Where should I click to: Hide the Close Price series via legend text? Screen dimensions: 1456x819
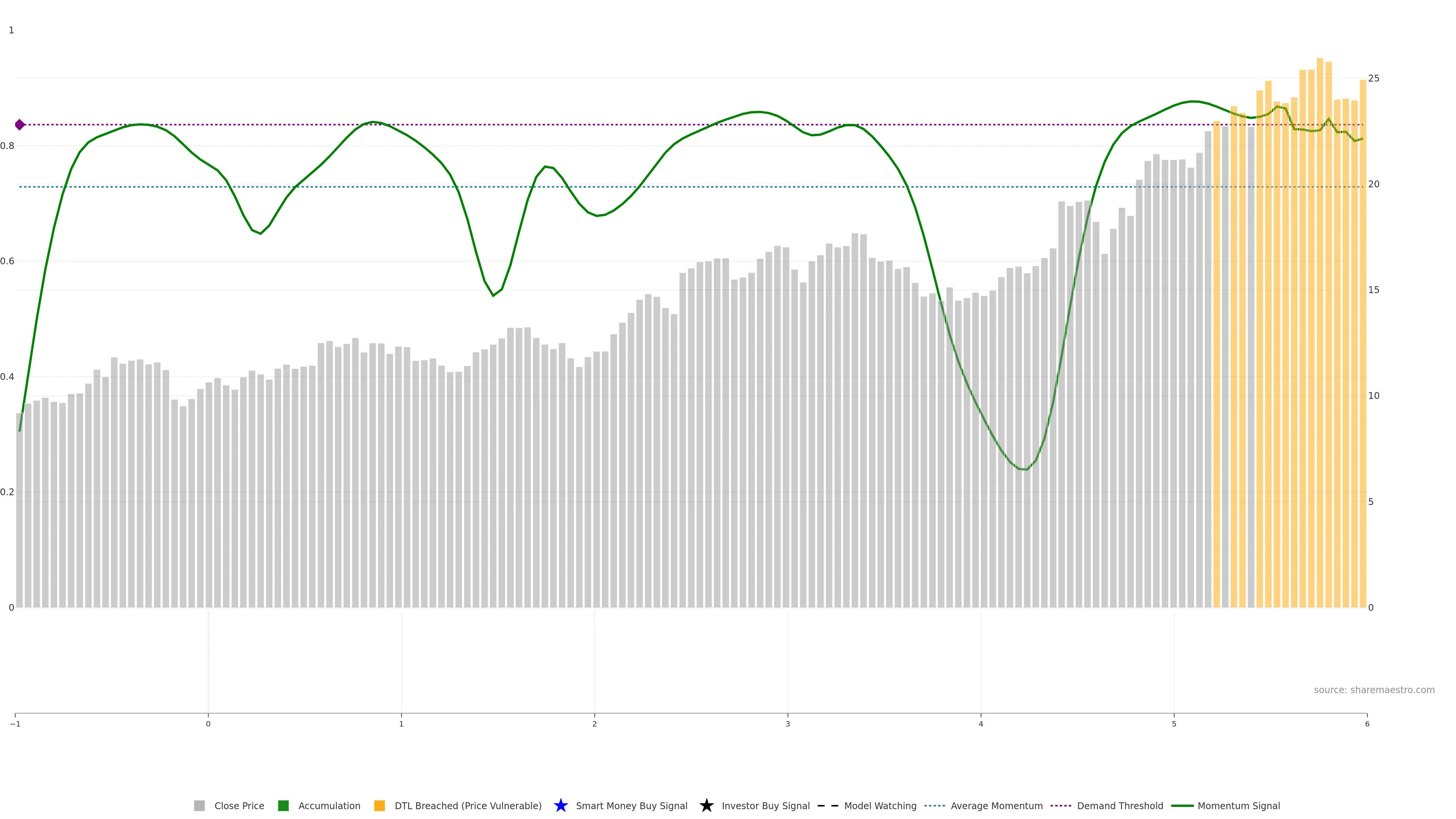tap(239, 805)
